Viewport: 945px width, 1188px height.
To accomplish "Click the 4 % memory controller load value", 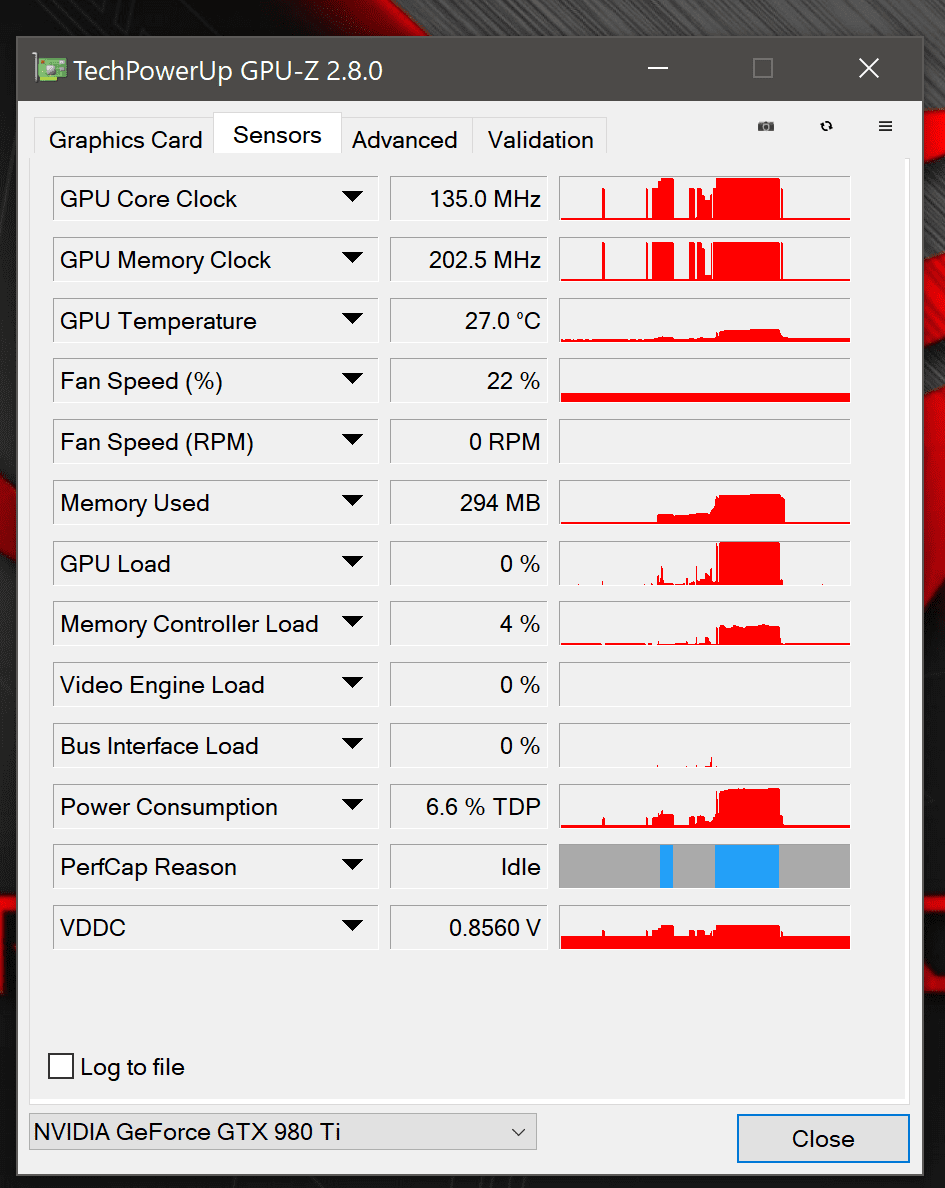I will (468, 624).
